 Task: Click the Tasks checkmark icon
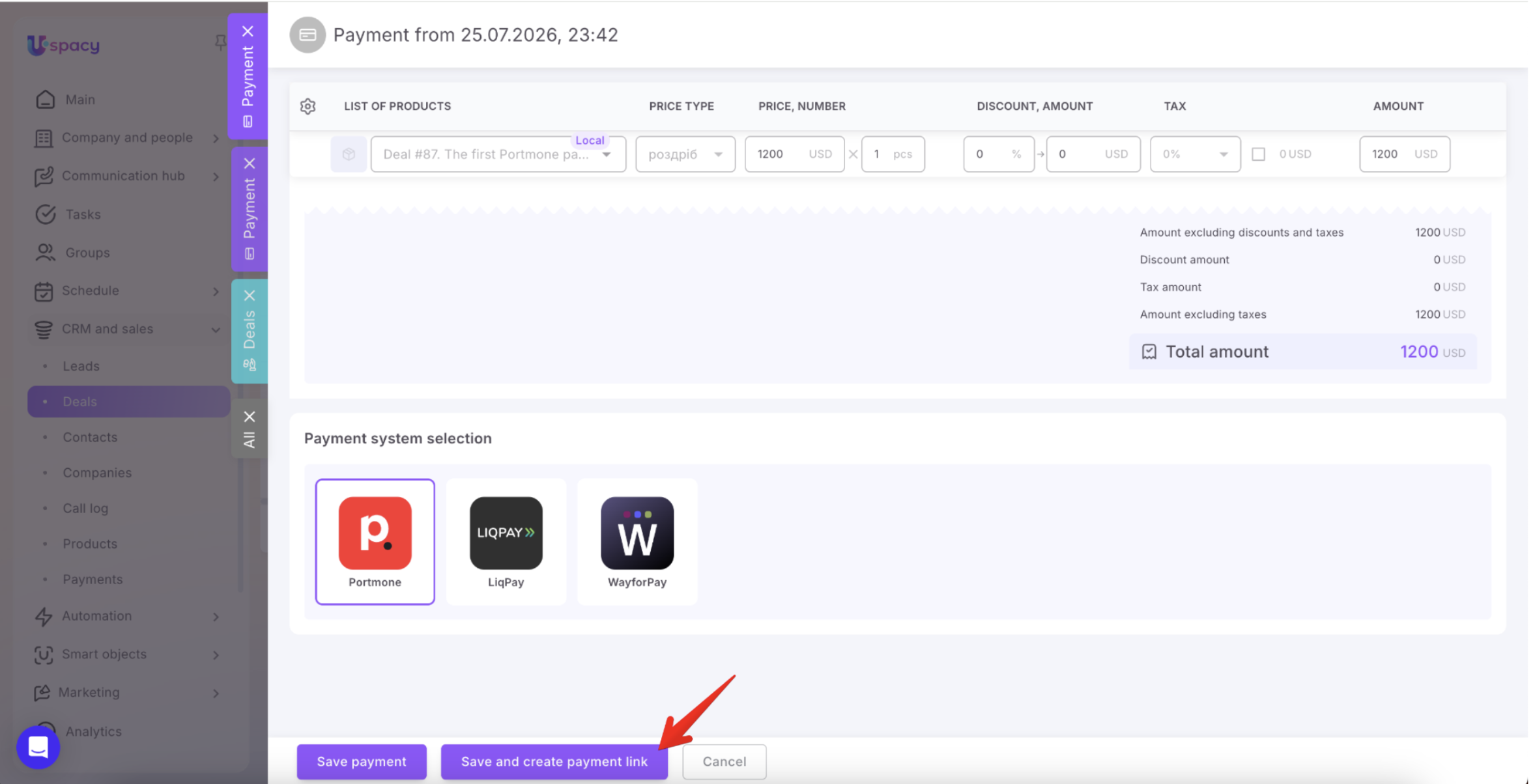pyautogui.click(x=46, y=214)
